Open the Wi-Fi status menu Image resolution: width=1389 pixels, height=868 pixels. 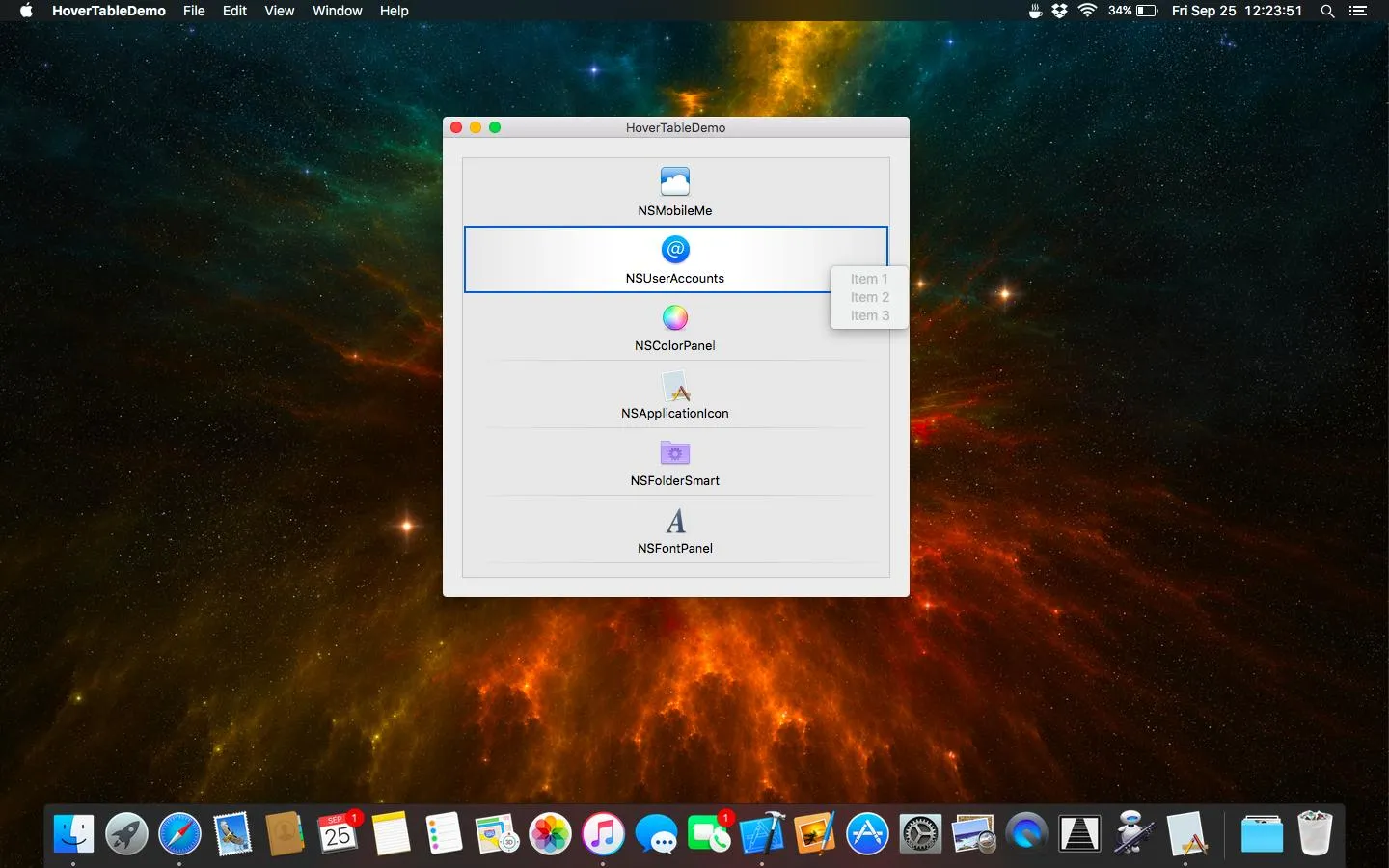click(1087, 11)
